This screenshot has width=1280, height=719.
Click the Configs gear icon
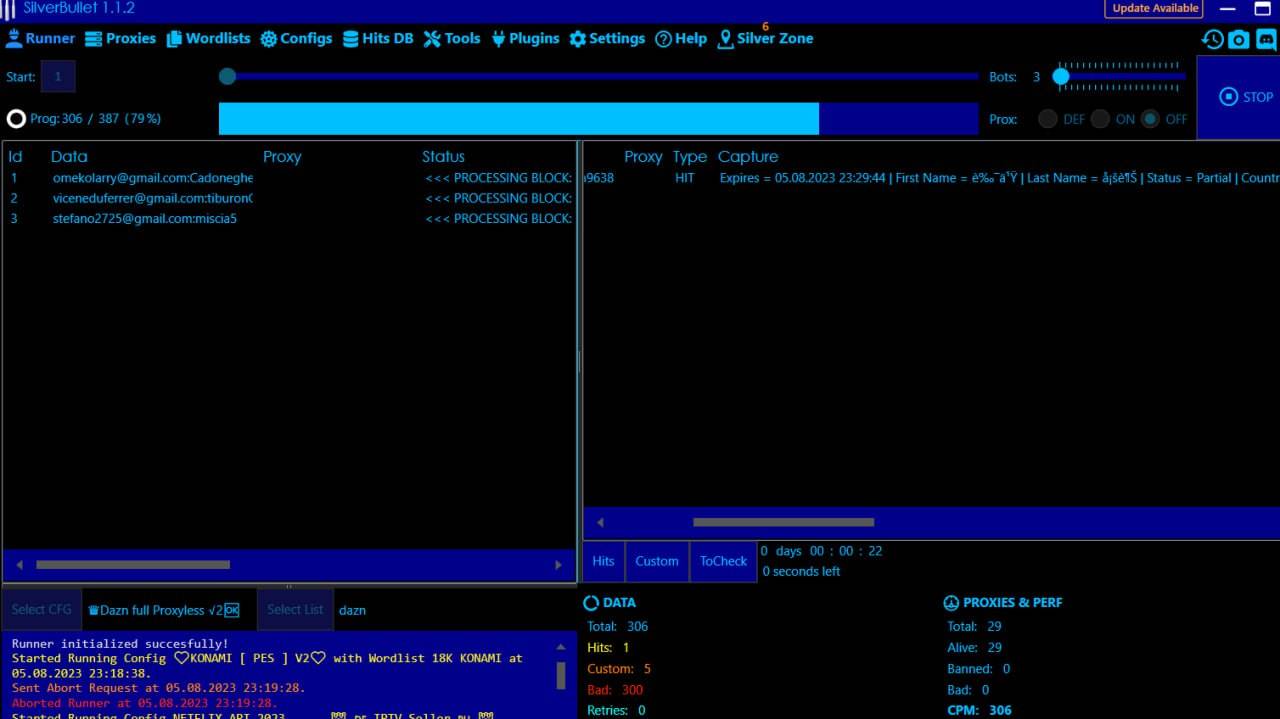(269, 39)
